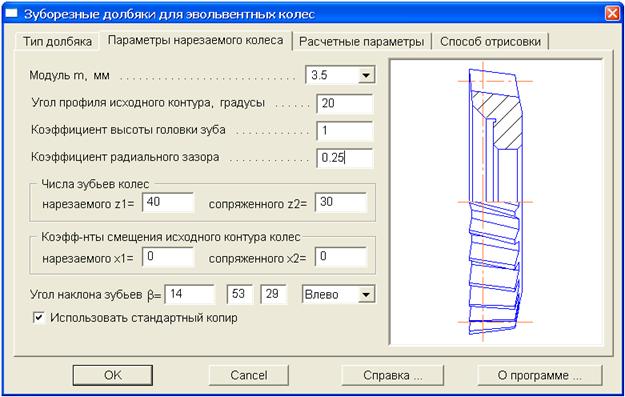Focus the нарезаемого z1 teeth field
Screen dimensions: 625x397
168,202
